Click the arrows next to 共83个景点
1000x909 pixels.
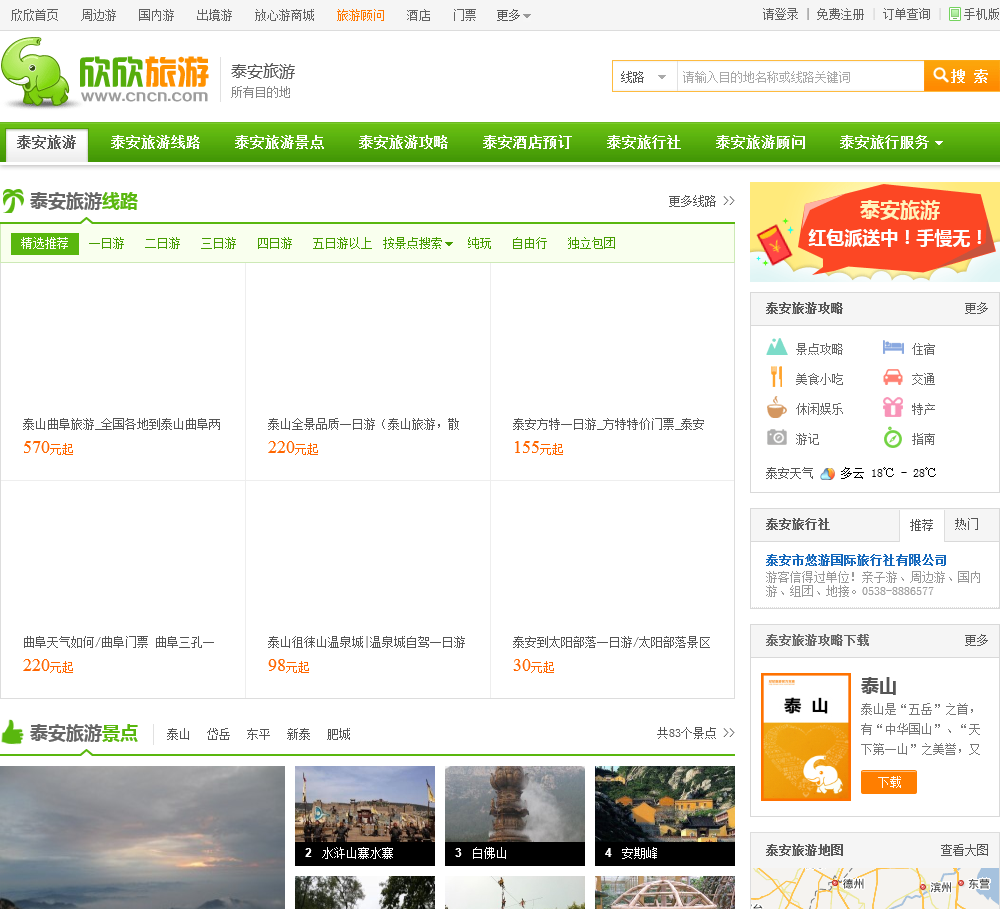(729, 733)
